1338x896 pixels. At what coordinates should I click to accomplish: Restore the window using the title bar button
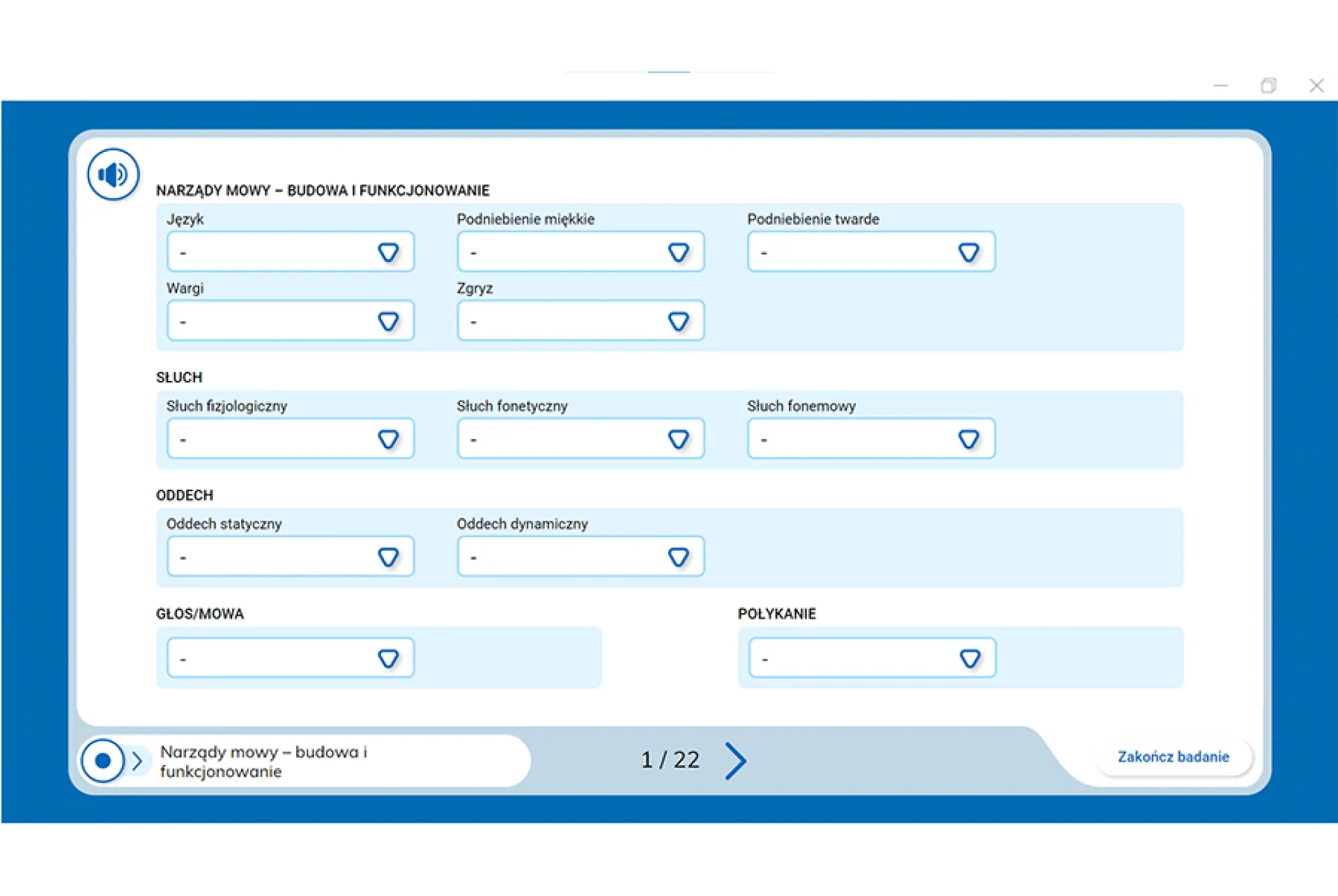(x=1268, y=86)
